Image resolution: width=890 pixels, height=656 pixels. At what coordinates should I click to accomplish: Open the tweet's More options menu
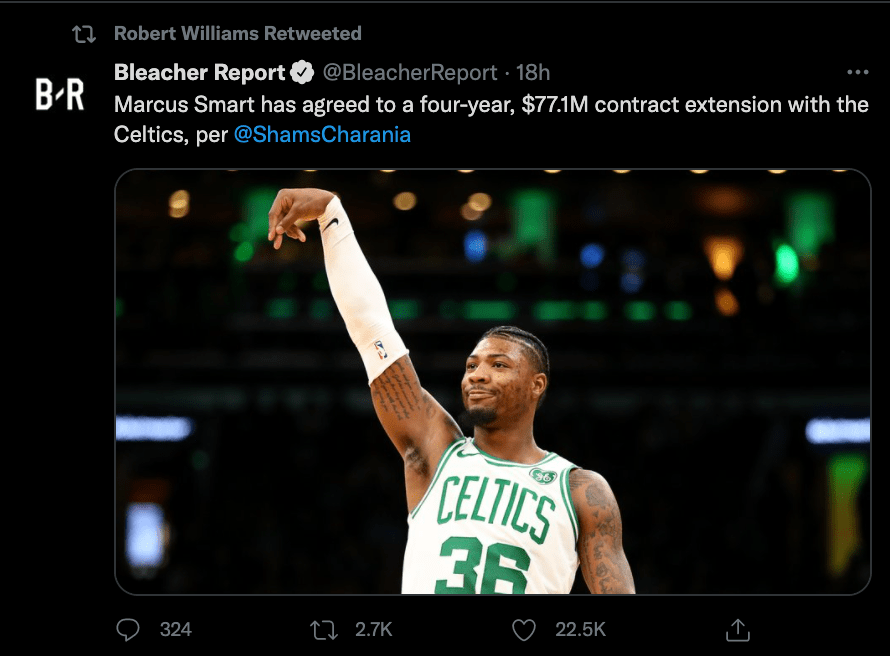click(857, 73)
